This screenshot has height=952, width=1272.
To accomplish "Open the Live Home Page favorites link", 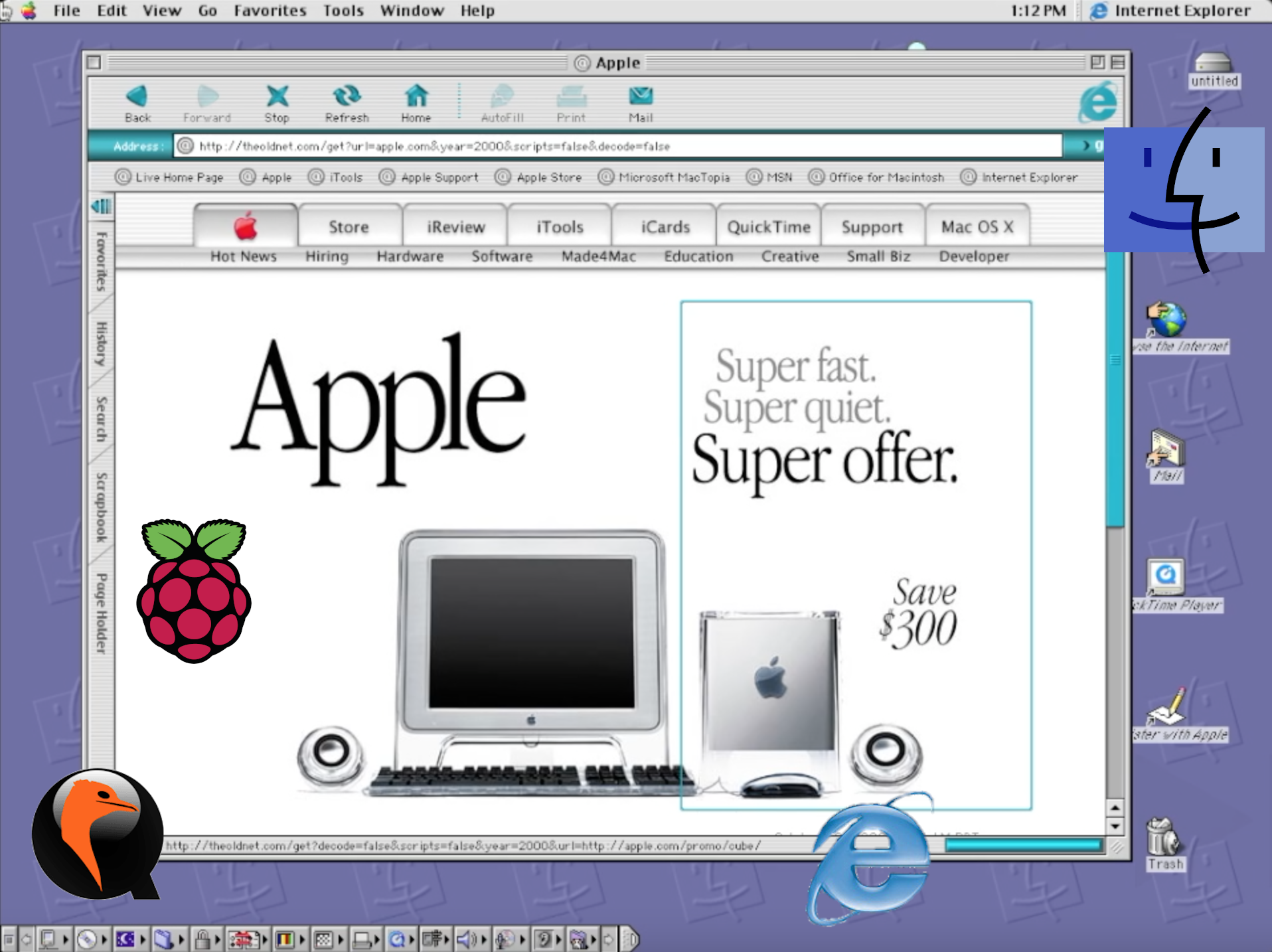I will pos(170,177).
